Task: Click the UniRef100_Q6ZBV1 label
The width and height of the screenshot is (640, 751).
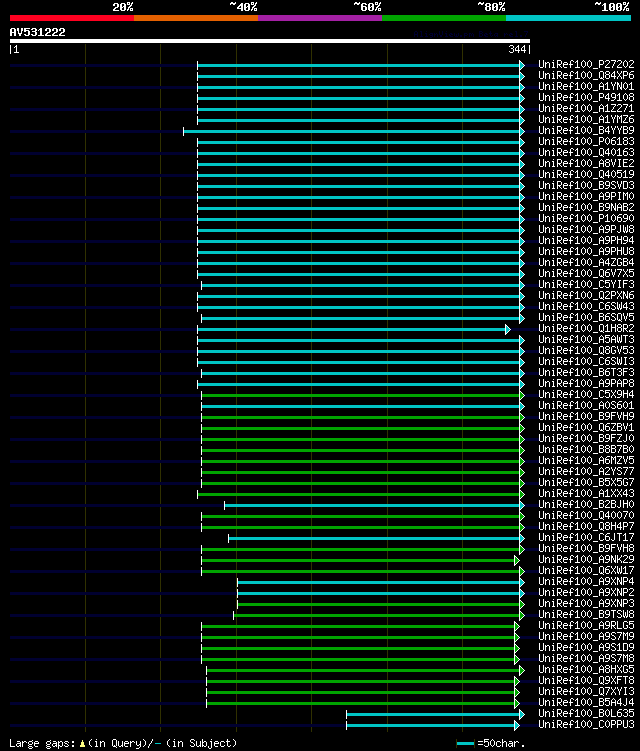Action: pyautogui.click(x=586, y=428)
